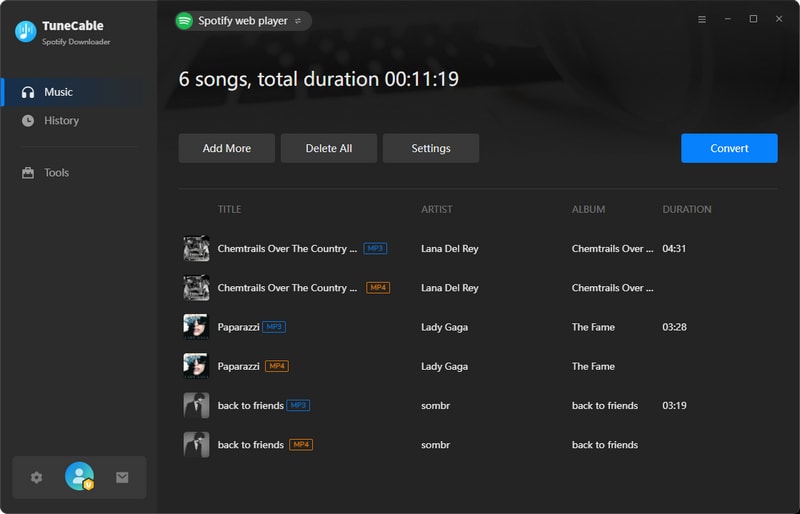800x514 pixels.
Task: Click album art of back to friends MP3 row
Action: 196,405
